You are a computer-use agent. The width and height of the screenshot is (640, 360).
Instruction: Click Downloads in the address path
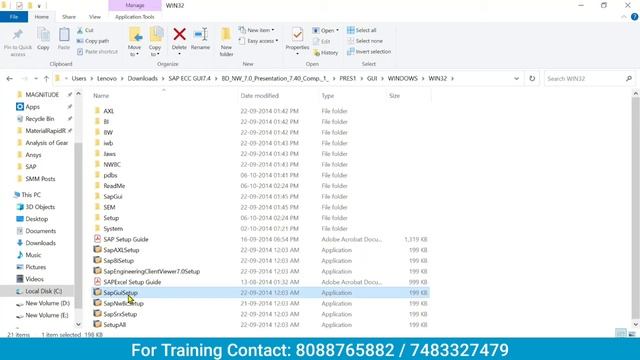[142, 78]
